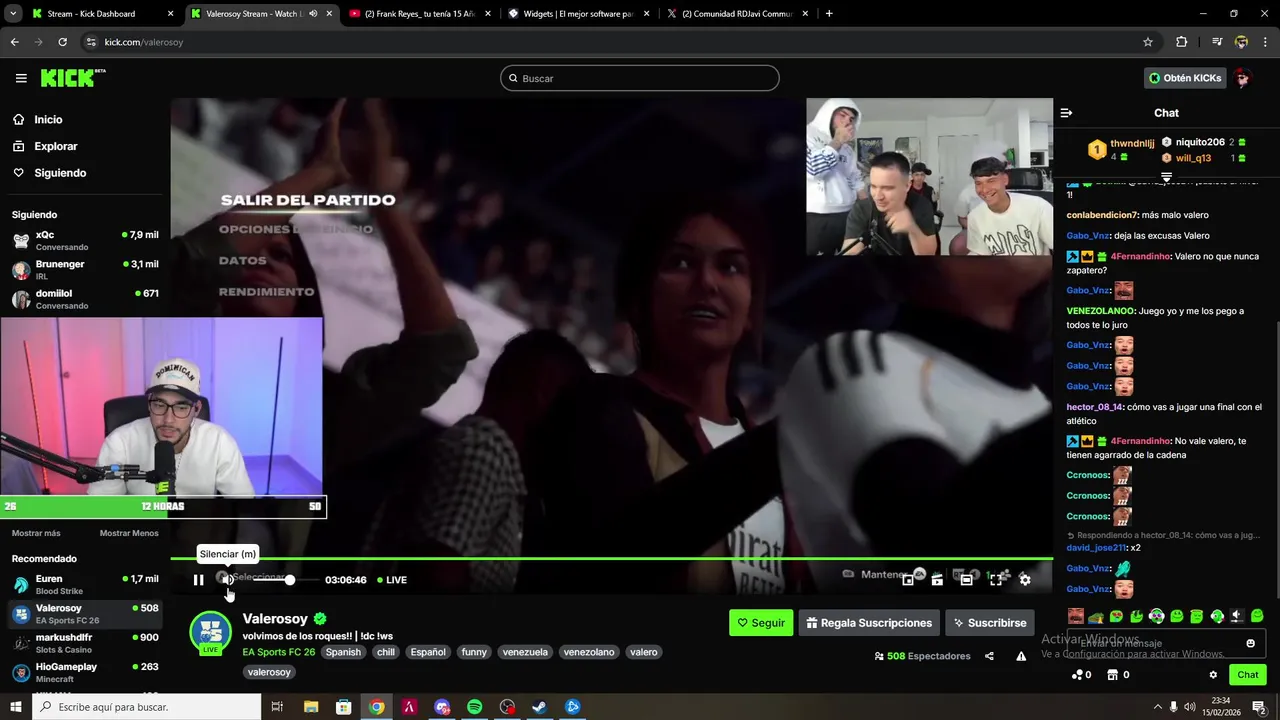
Task: Share the stream via share icon
Action: tap(989, 656)
